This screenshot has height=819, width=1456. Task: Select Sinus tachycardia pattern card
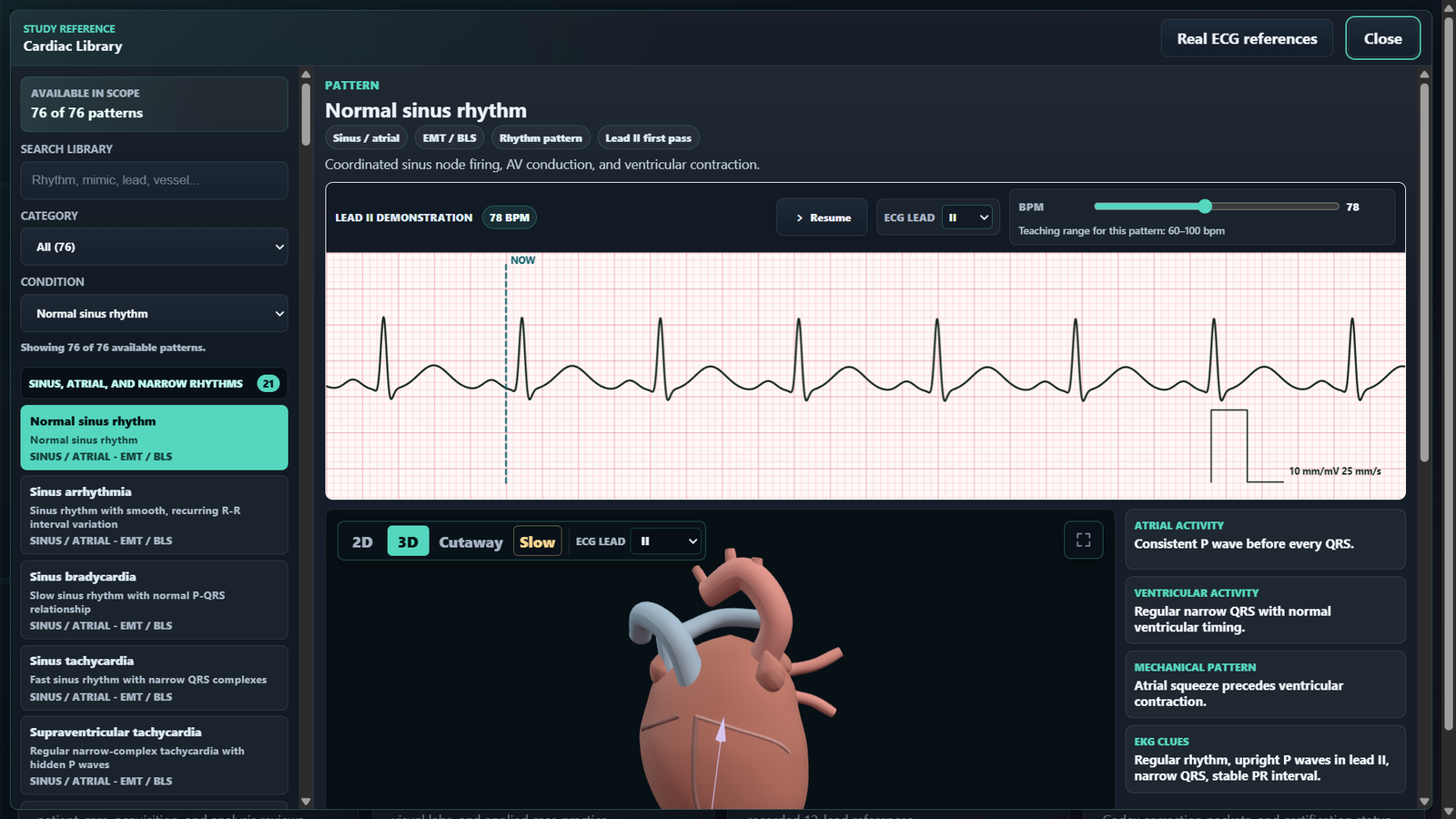coord(155,678)
